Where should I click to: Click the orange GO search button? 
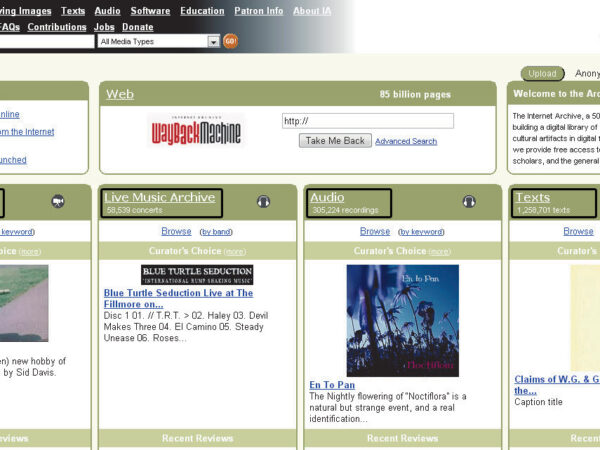(230, 41)
